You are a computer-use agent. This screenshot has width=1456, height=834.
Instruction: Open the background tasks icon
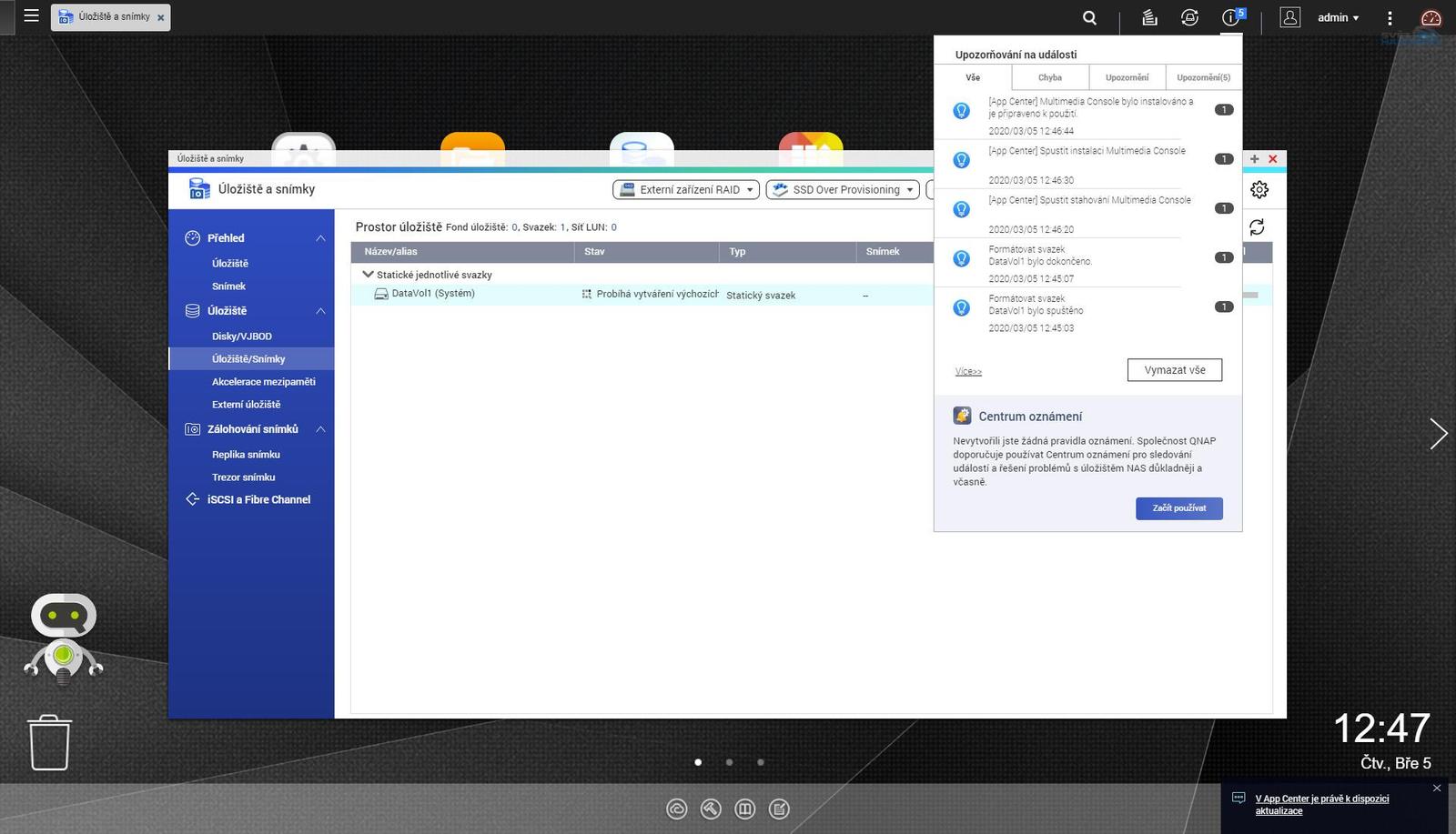click(x=1150, y=17)
